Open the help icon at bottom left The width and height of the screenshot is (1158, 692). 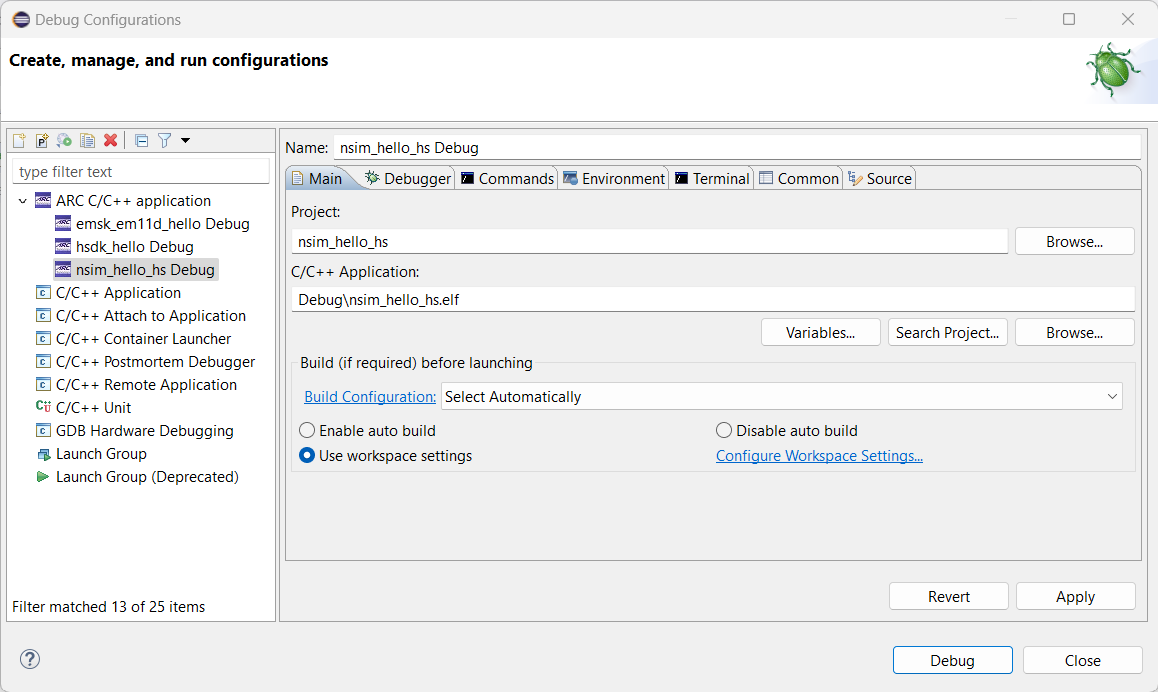pos(29,659)
